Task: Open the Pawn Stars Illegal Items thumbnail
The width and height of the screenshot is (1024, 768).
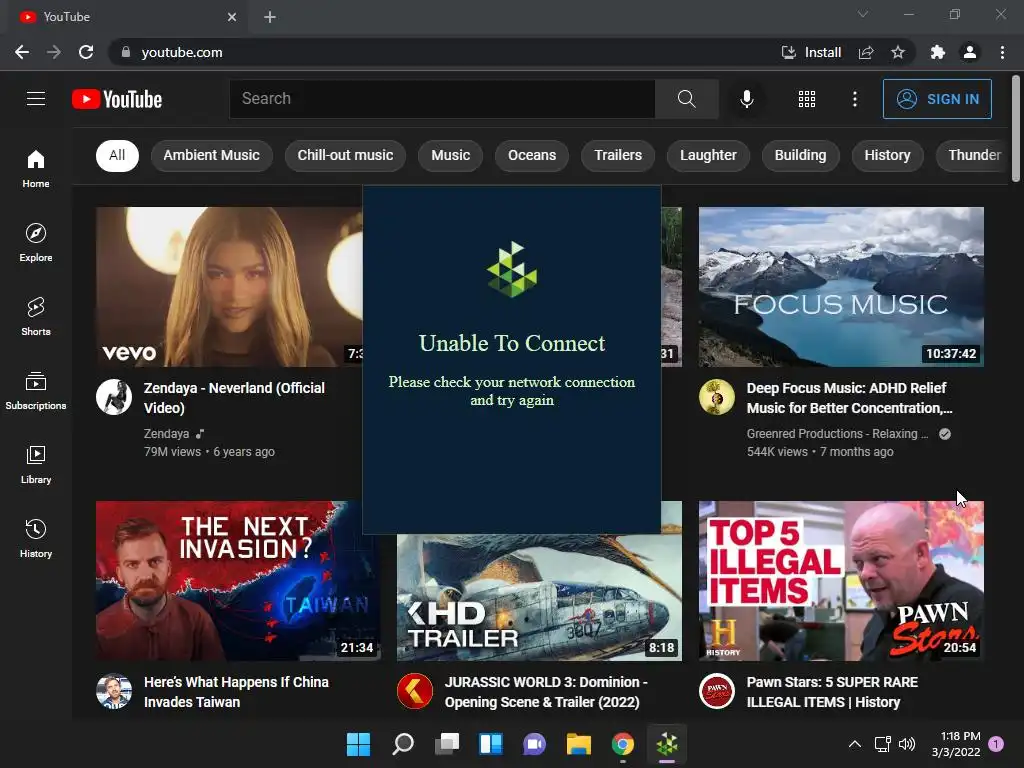Action: coord(841,581)
